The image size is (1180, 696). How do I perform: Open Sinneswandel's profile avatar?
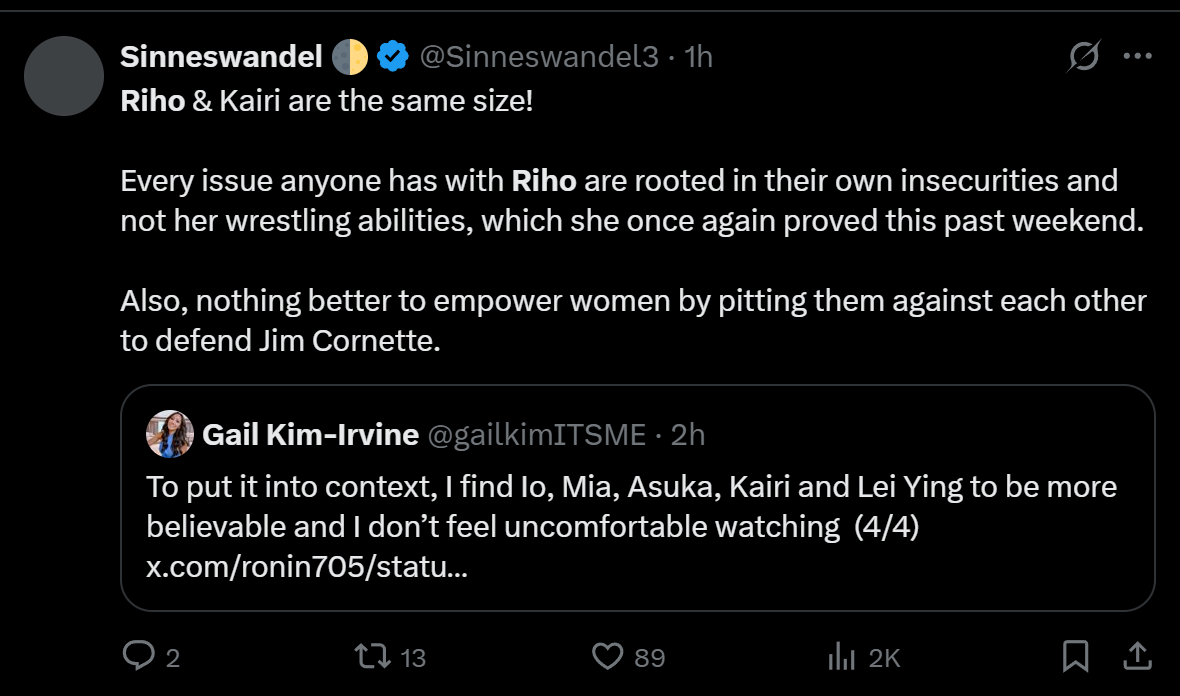63,76
